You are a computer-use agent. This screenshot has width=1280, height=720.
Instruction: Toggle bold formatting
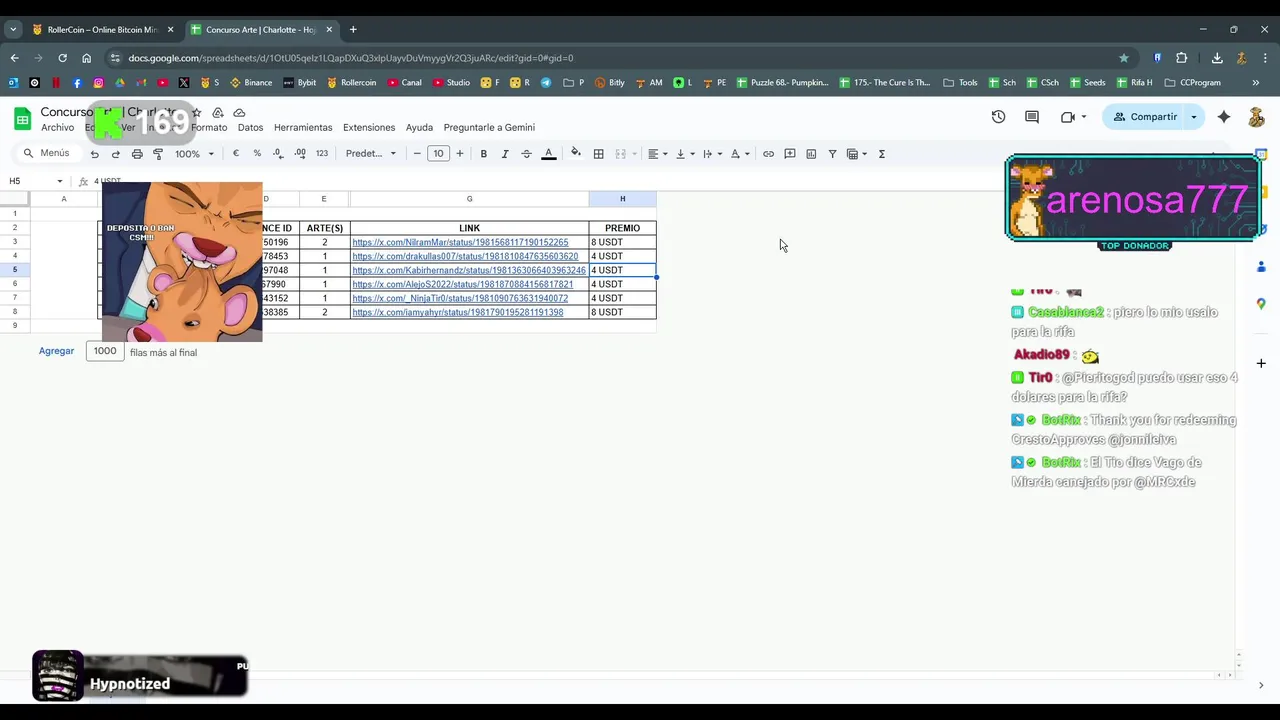484,154
